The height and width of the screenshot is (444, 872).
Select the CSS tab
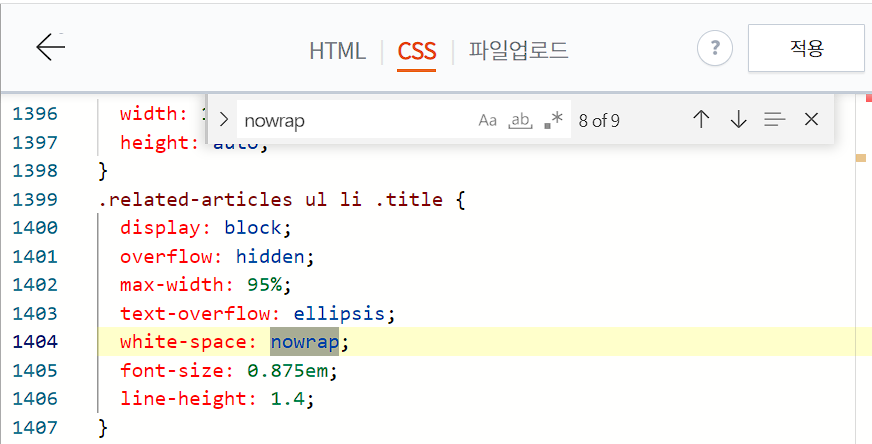[x=417, y=51]
